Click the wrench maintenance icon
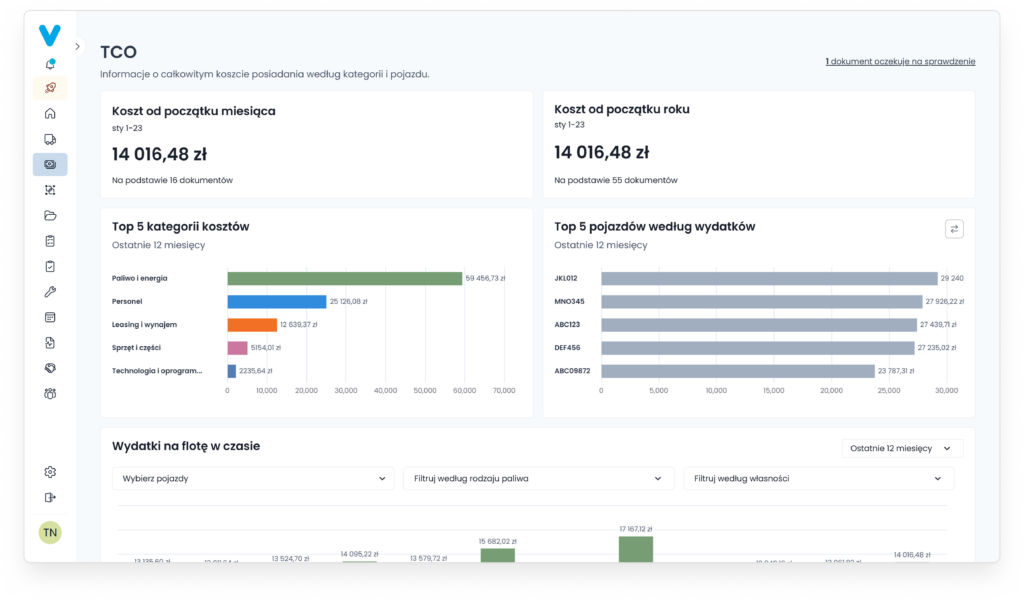Screen dimensions: 1024x600 pos(50,292)
